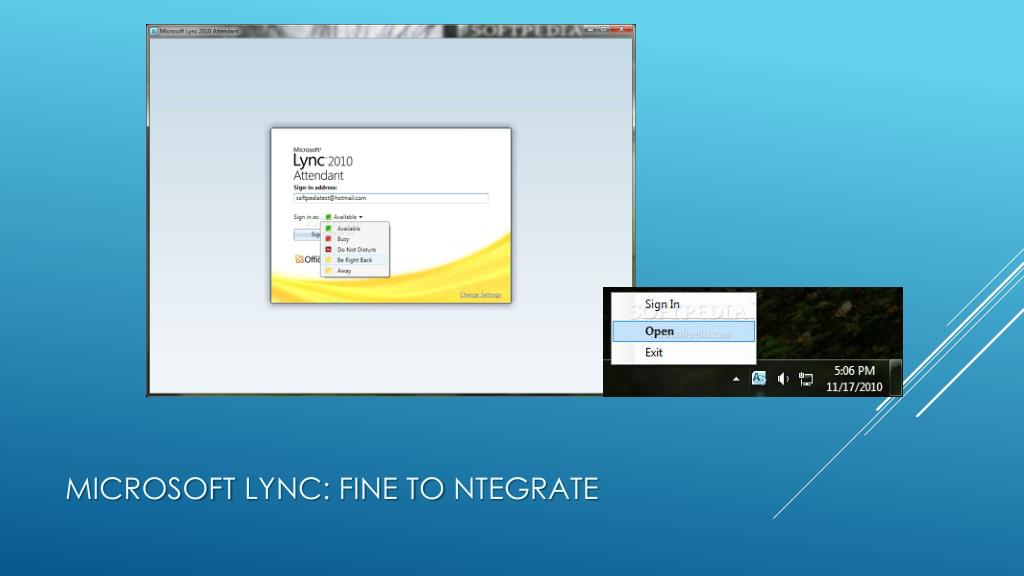1024x576 pixels.
Task: Show hidden tray icons arrow
Action: (x=736, y=379)
